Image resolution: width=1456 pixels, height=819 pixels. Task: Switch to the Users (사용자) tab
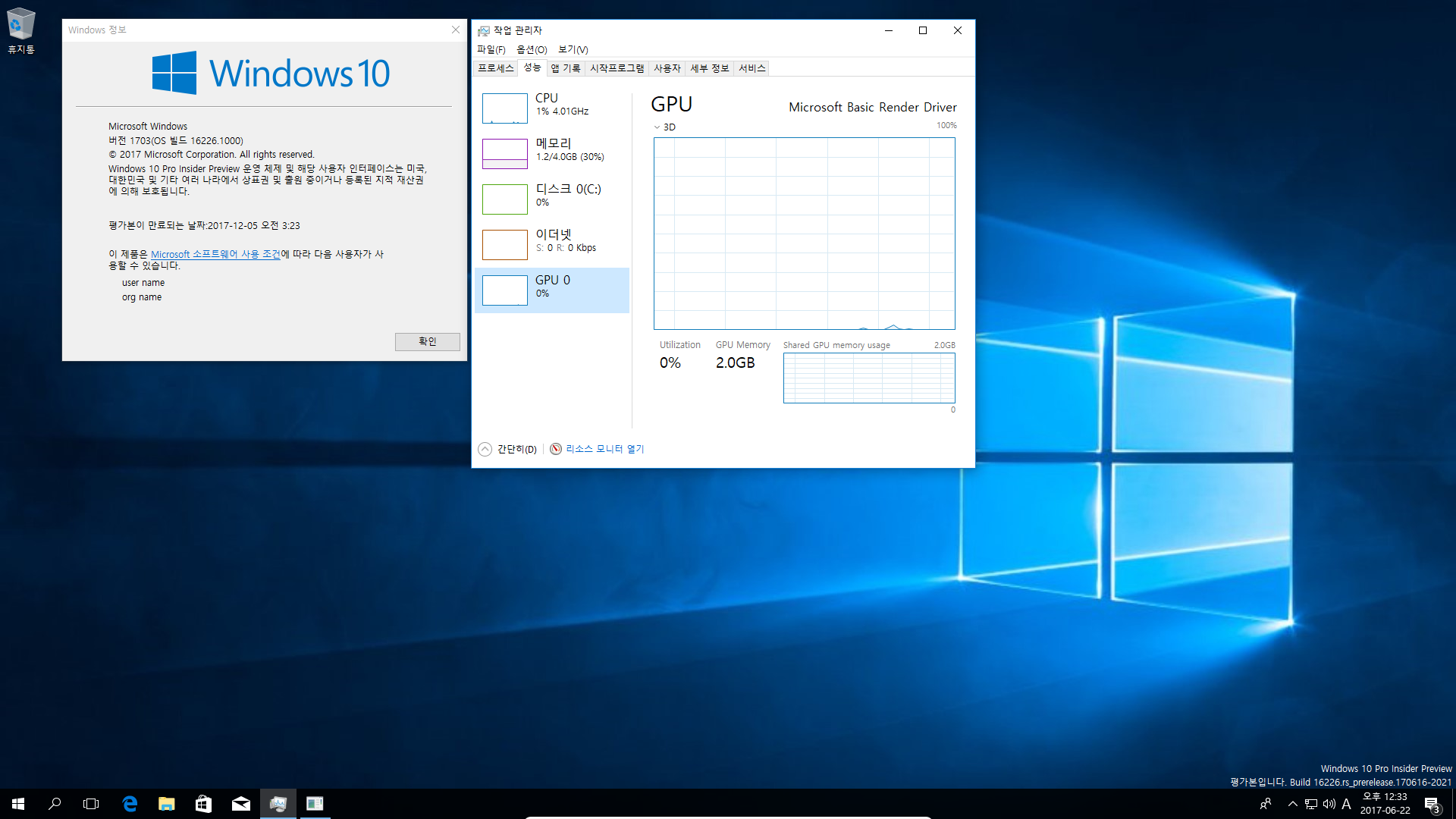tap(667, 68)
